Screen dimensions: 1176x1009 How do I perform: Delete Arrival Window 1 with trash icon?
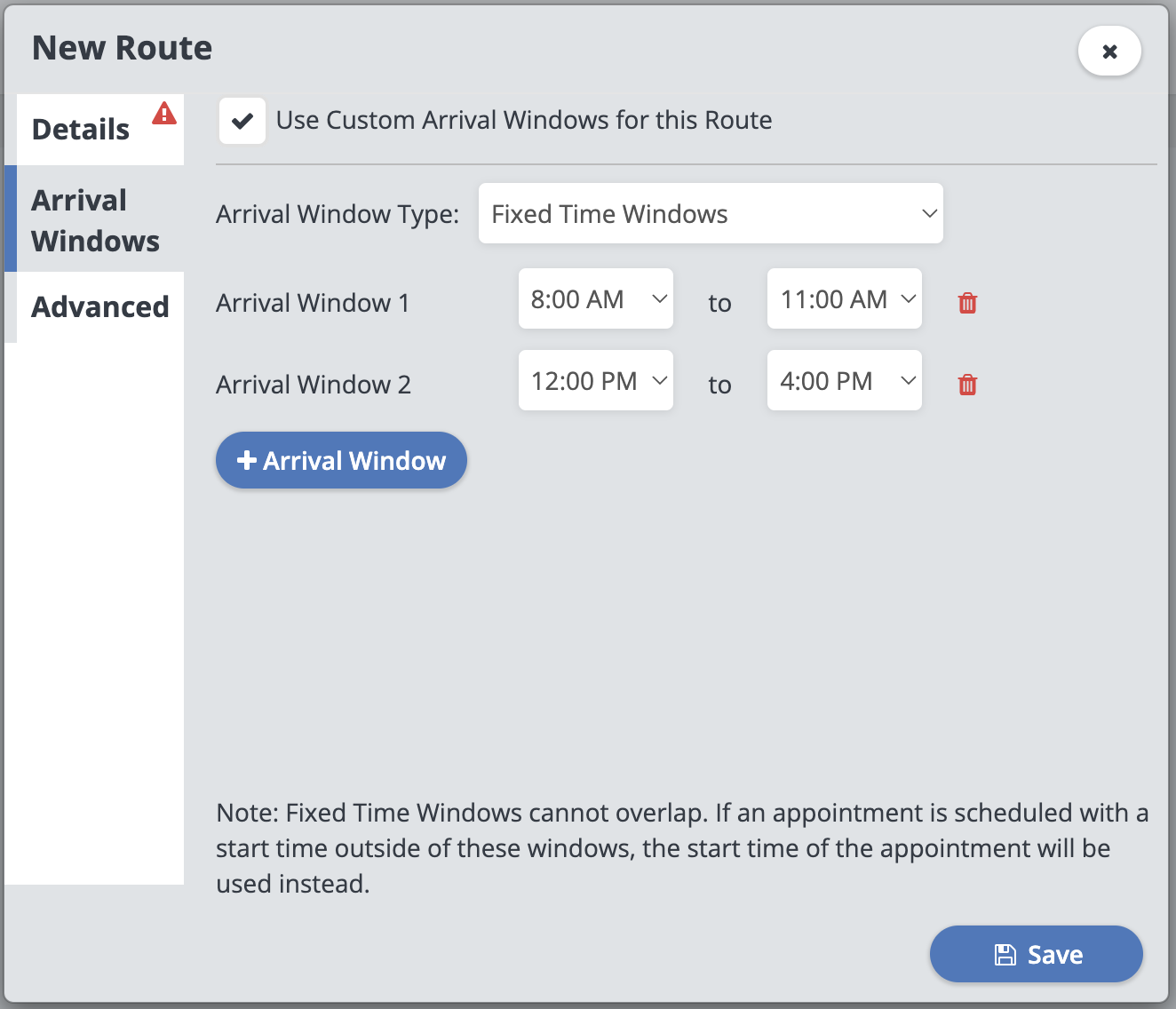(967, 303)
